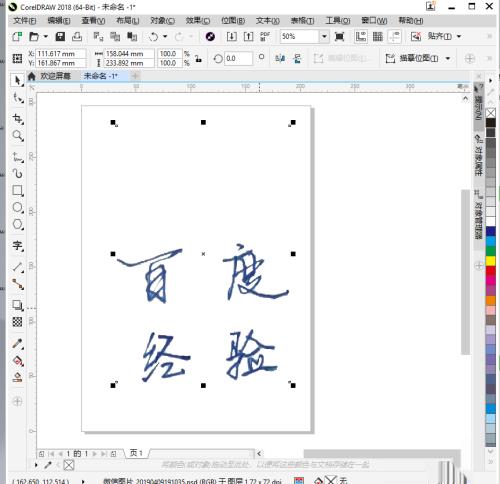Toggle show guidelines button
This screenshot has width=500, height=484.
394,36
